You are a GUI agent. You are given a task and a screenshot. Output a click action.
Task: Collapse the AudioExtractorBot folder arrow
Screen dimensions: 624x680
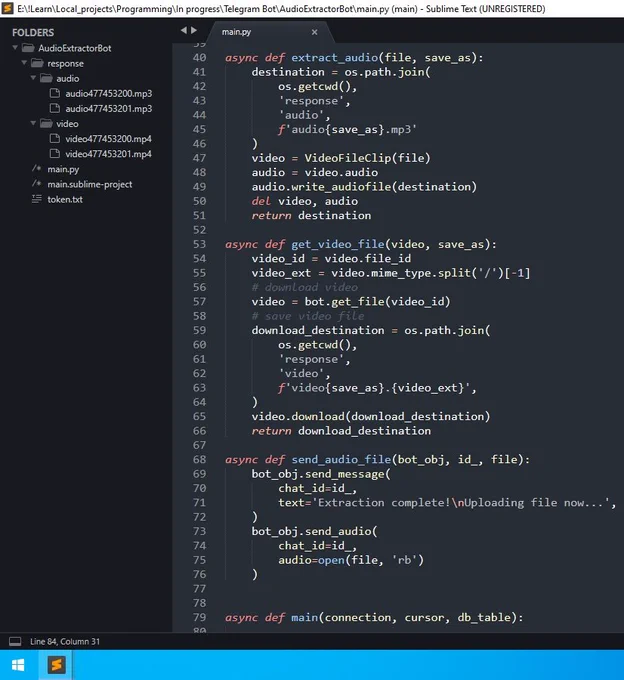point(15,48)
